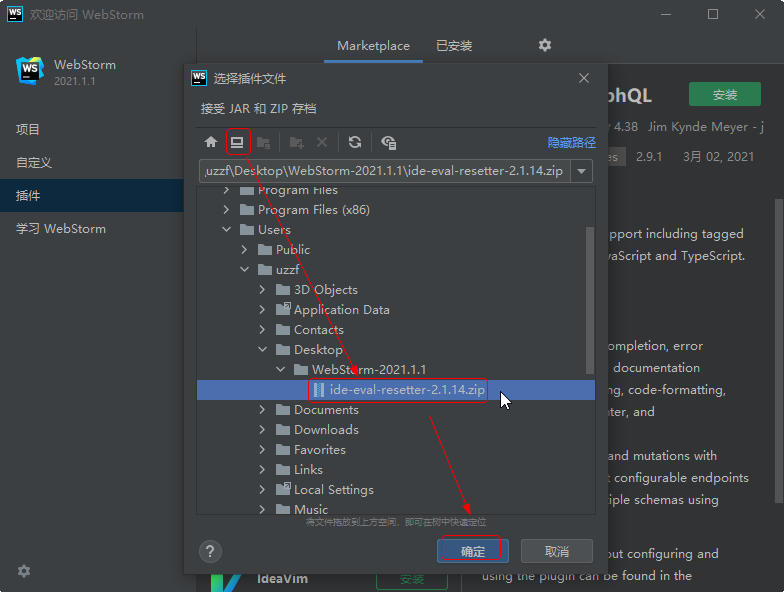Select the Public folder name
This screenshot has height=592, width=784.
pyautogui.click(x=292, y=250)
